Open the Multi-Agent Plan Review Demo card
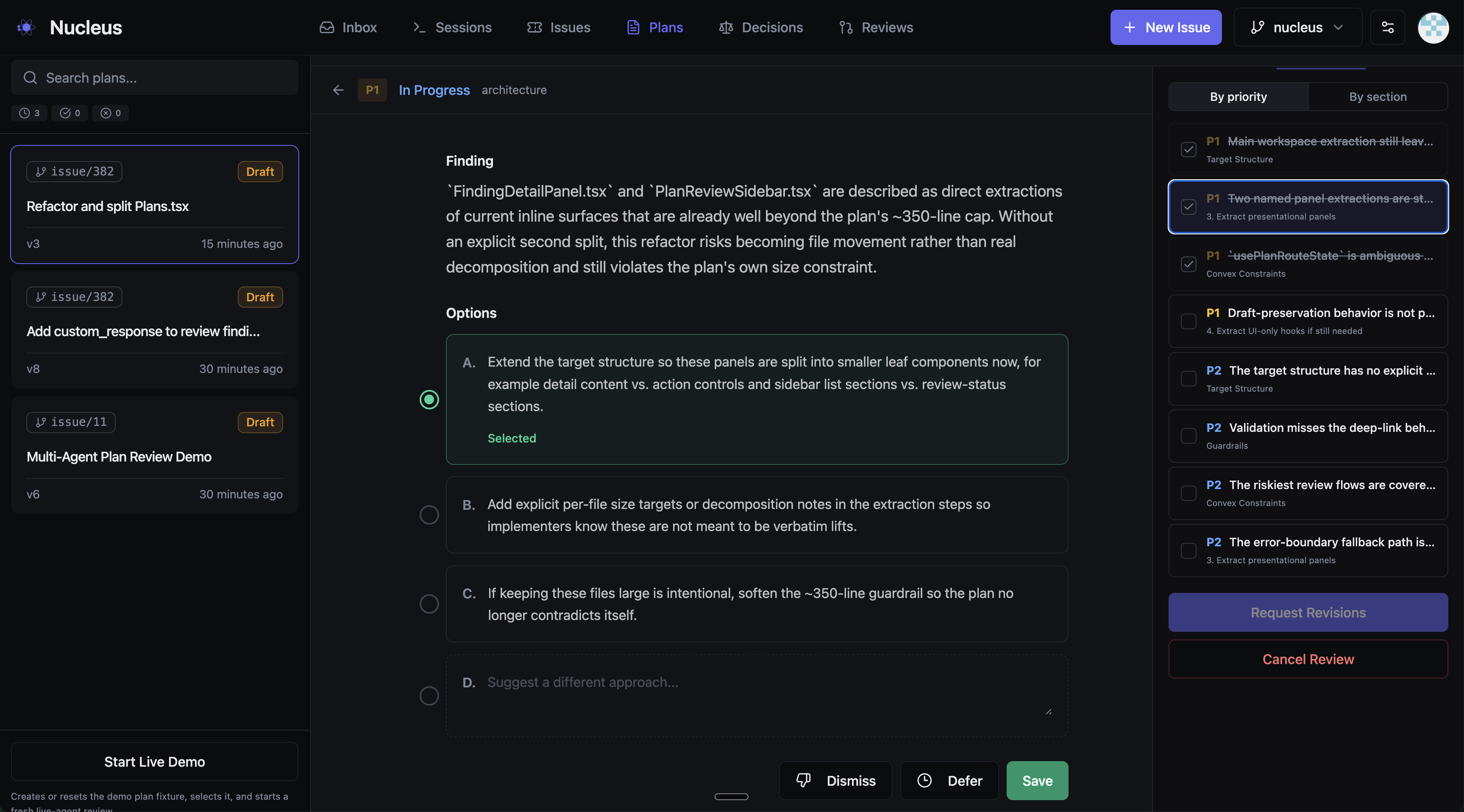This screenshot has height=812, width=1464. pos(154,456)
